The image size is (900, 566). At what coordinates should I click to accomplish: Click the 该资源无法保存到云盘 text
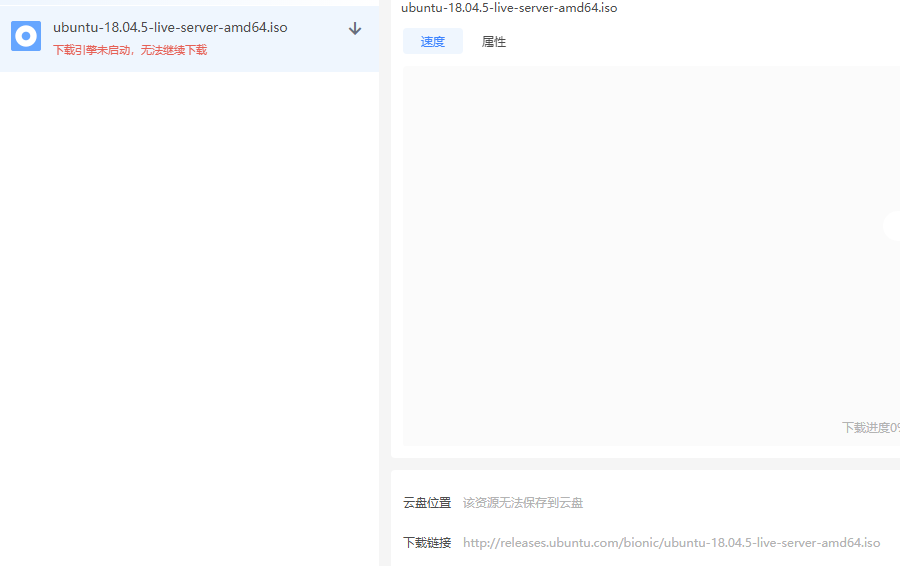coord(523,503)
